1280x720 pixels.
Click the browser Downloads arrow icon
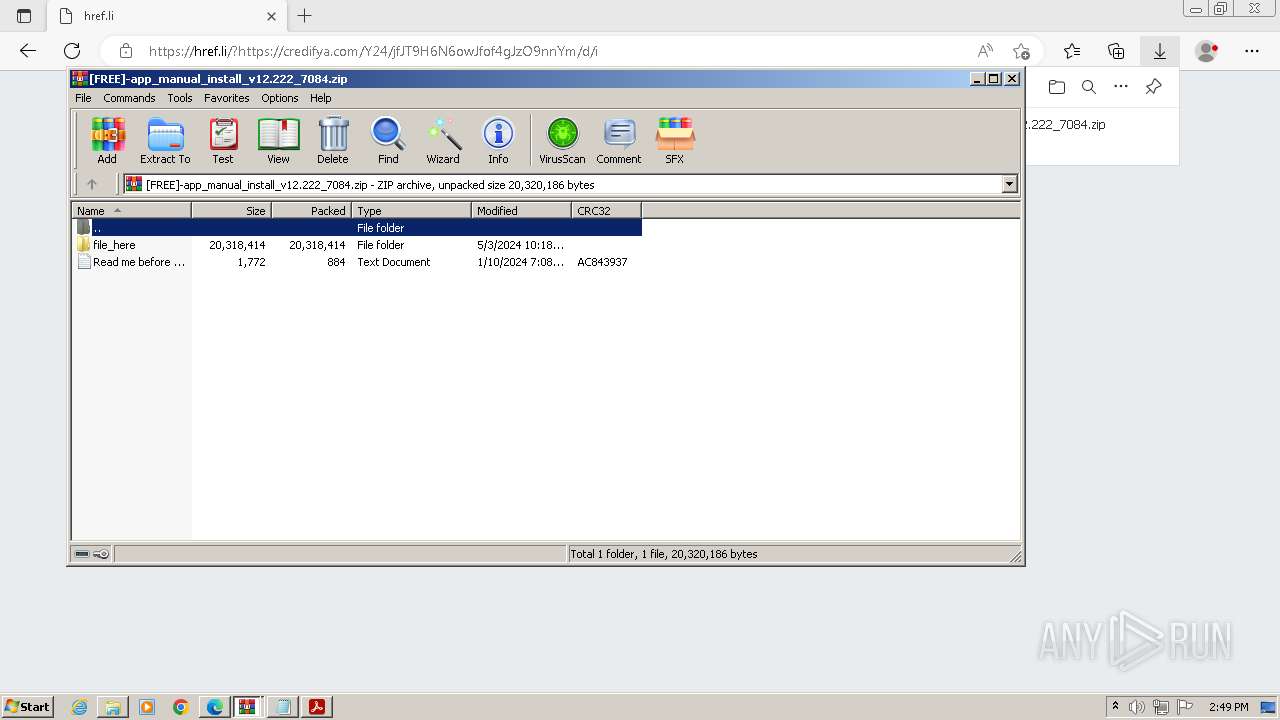point(1160,51)
